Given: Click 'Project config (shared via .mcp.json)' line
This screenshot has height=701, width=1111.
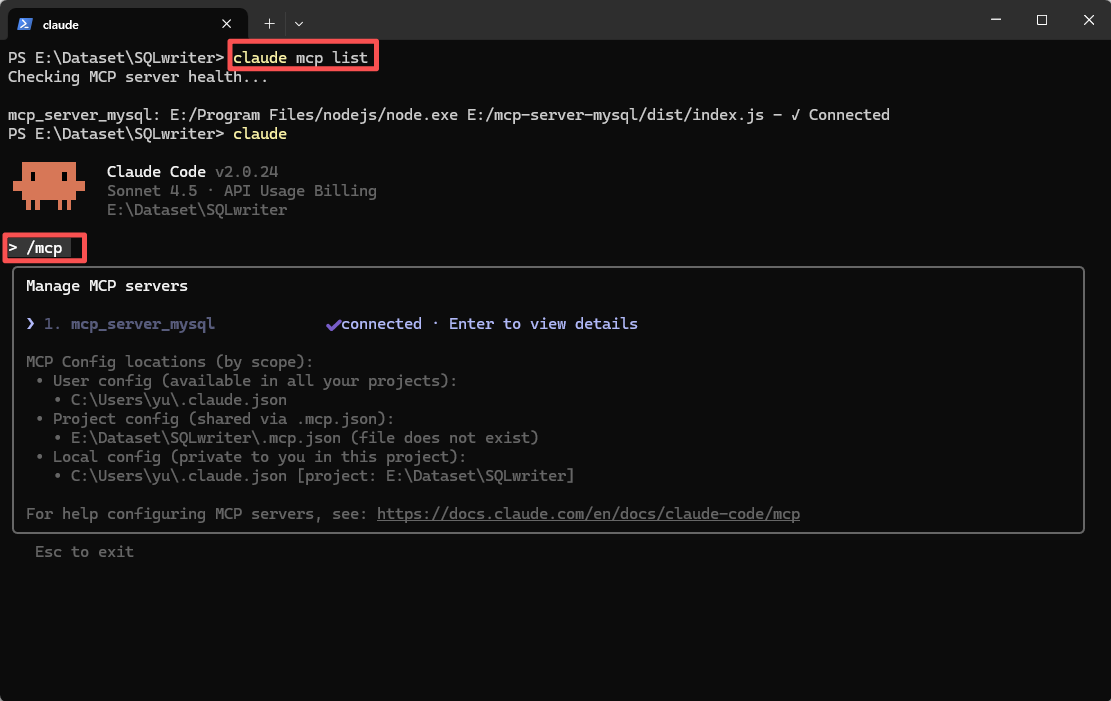Looking at the screenshot, I should tap(223, 419).
